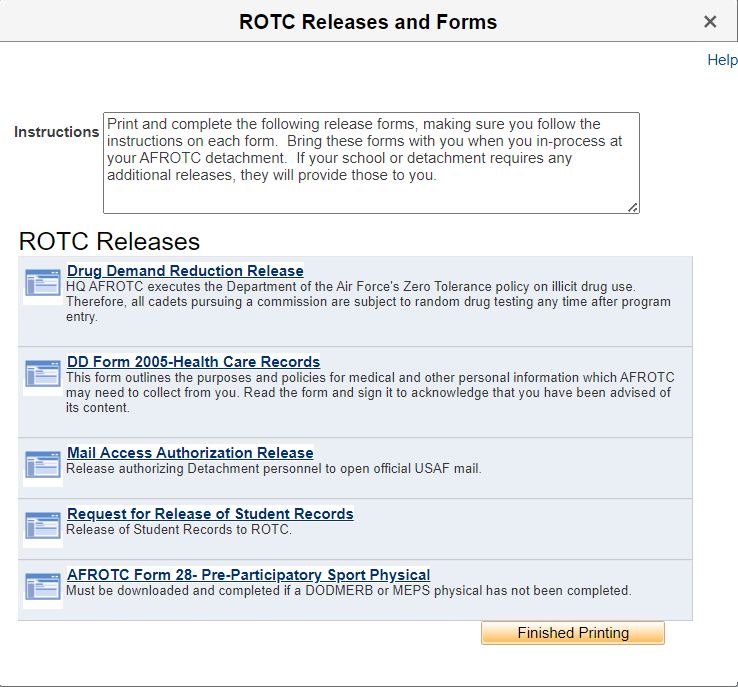Click the AFROTC Form 28 document icon

(x=43, y=588)
